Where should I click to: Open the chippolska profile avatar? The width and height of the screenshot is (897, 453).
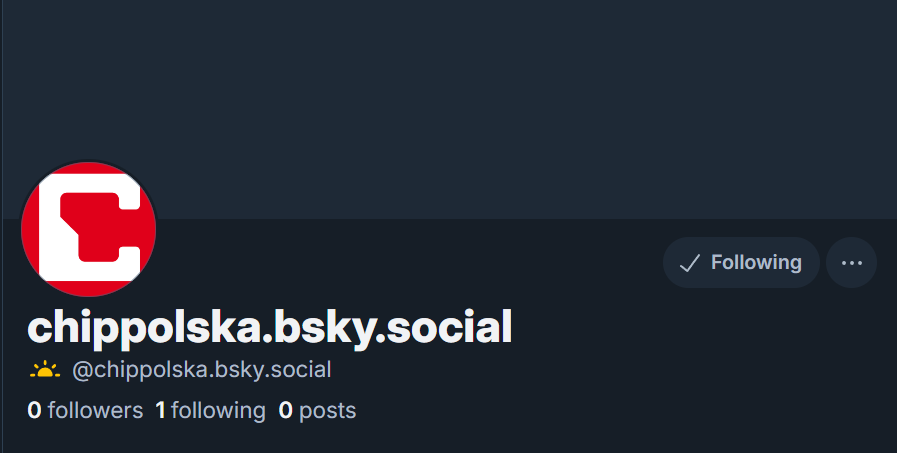click(89, 229)
